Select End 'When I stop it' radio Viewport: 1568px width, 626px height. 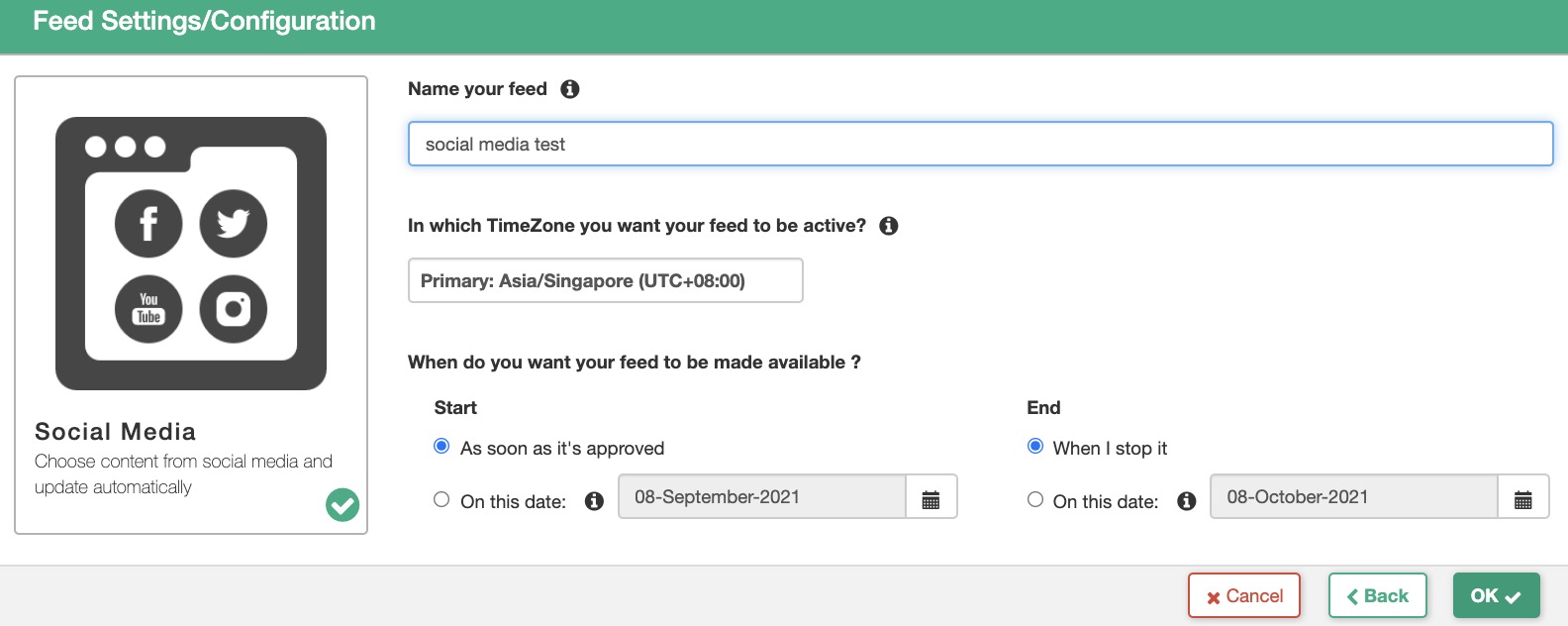coord(1035,447)
